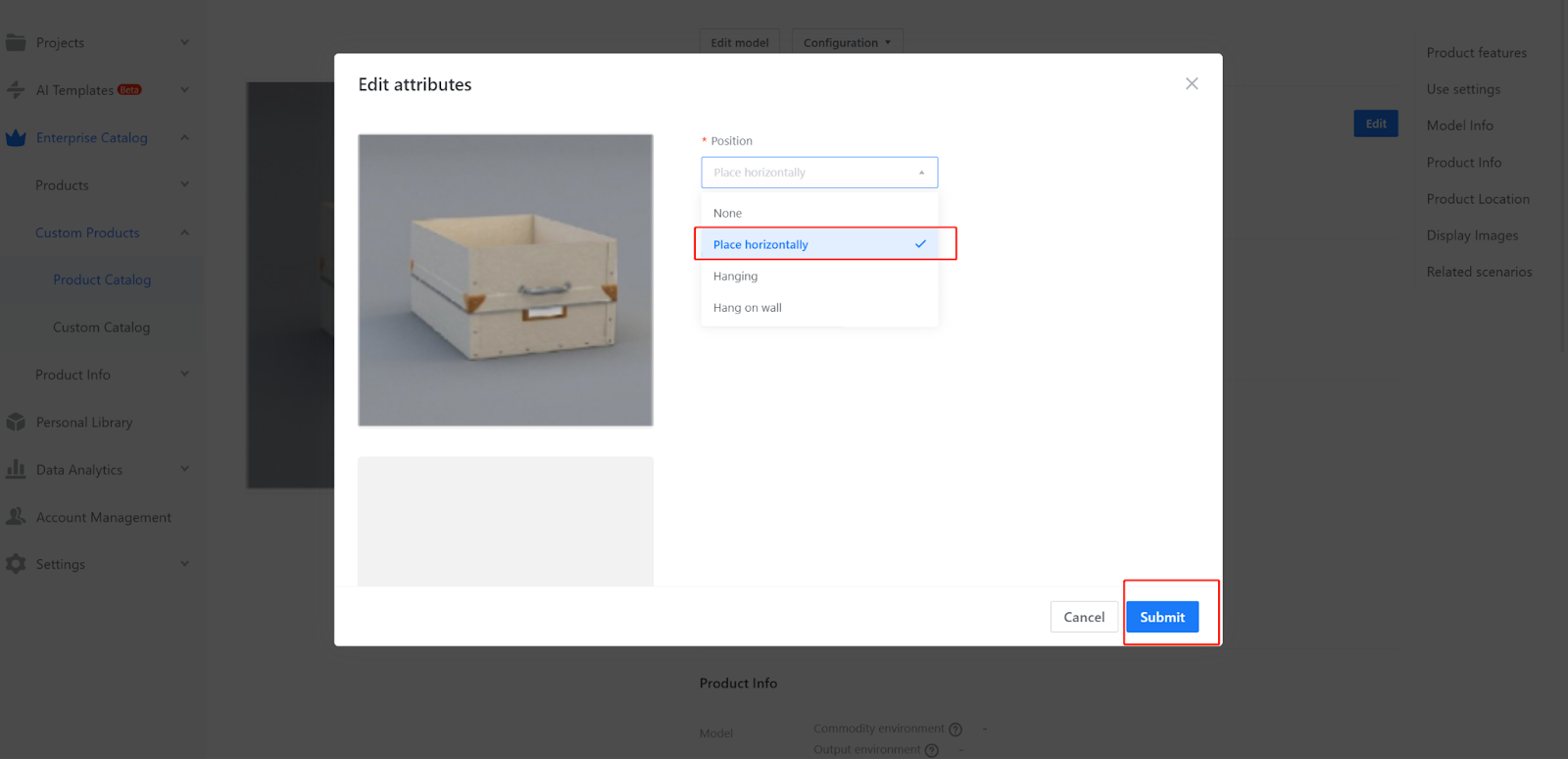Jump to Display Images section

coord(1473,235)
